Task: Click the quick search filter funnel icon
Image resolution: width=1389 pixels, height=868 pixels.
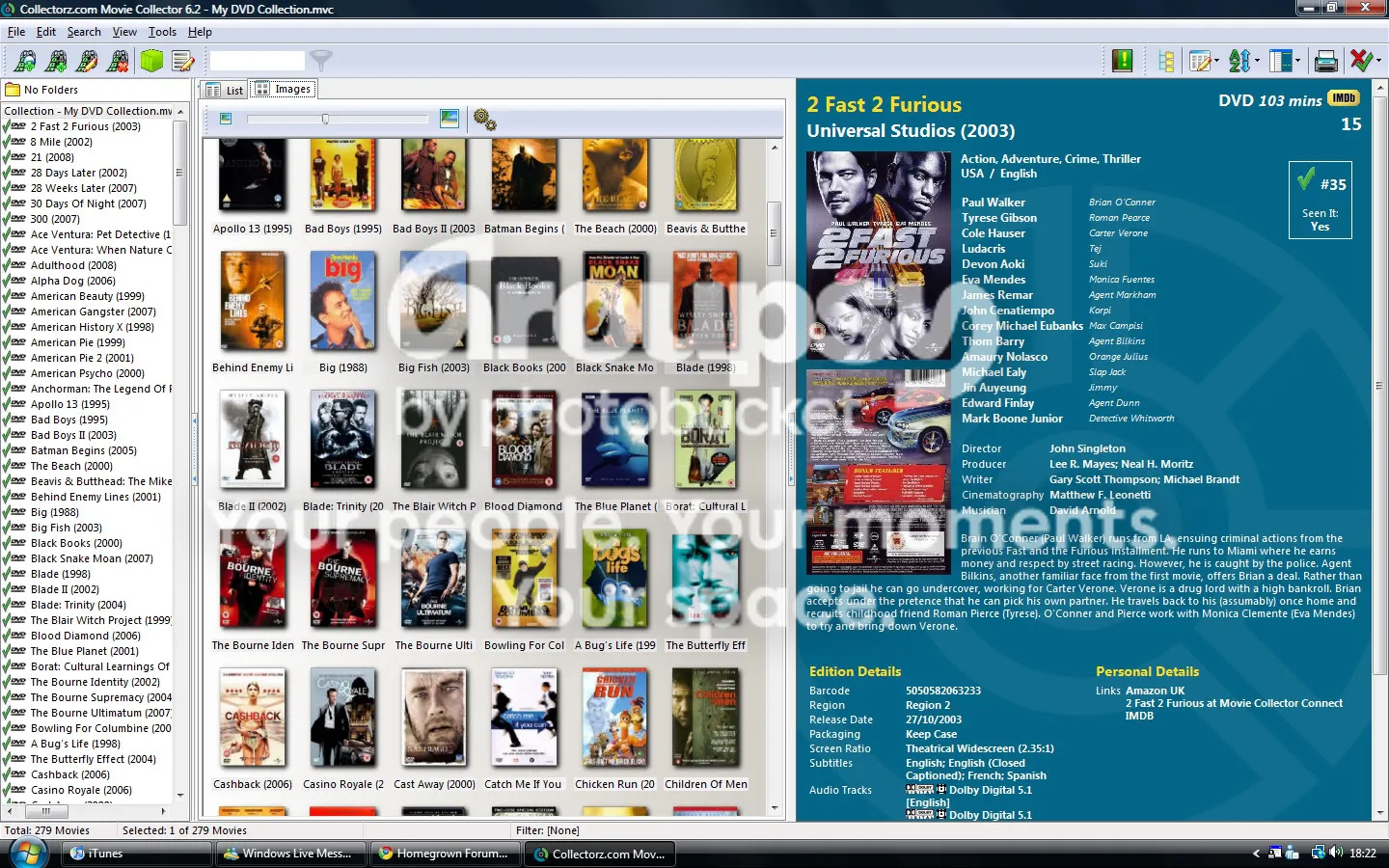Action: pyautogui.click(x=321, y=61)
